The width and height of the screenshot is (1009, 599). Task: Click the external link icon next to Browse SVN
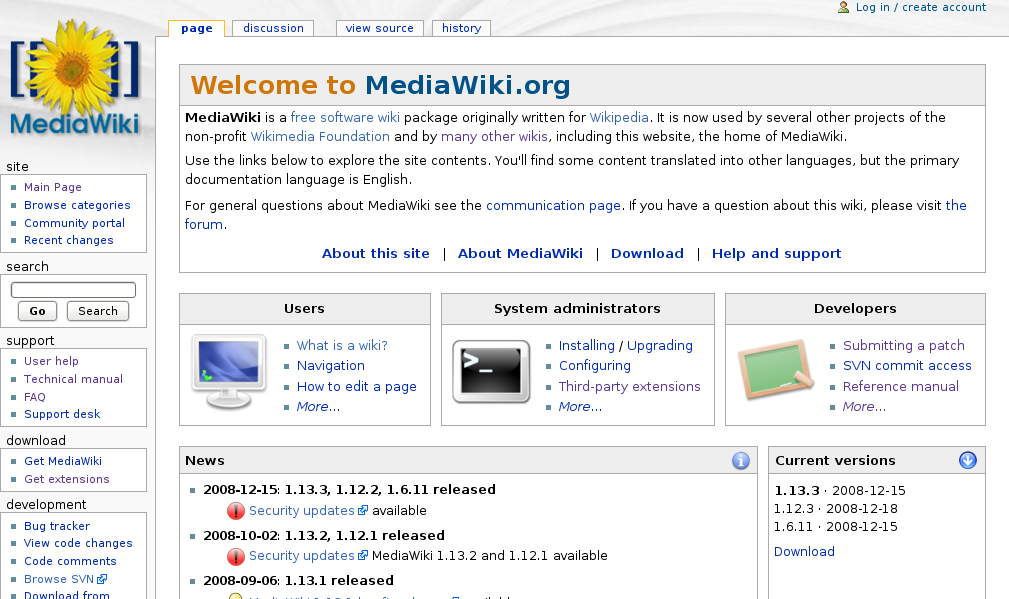pos(102,579)
